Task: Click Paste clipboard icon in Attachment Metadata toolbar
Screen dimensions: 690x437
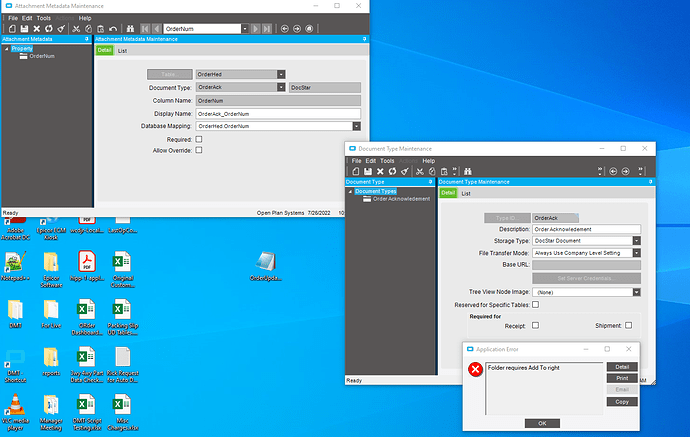Action: (x=101, y=29)
